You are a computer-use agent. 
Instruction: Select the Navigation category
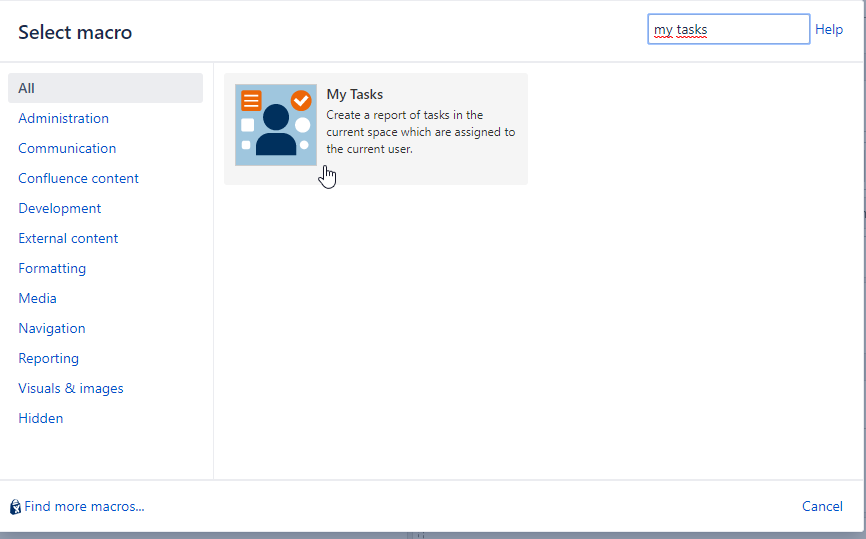tap(51, 328)
